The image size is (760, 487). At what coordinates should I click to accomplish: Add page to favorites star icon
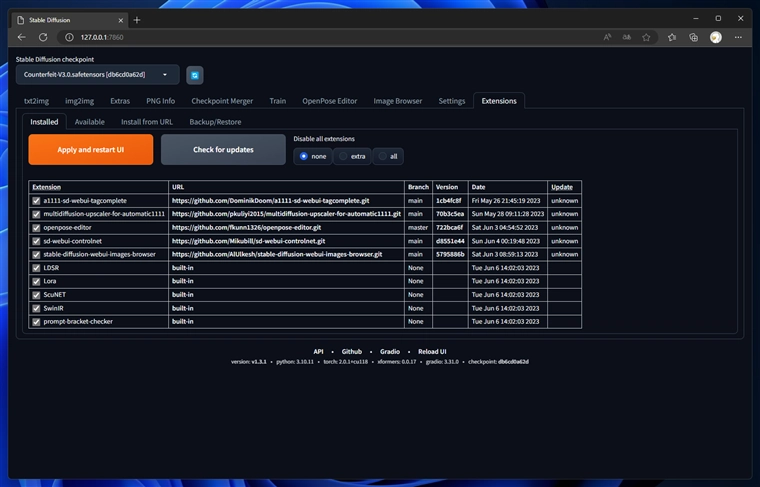point(646,37)
